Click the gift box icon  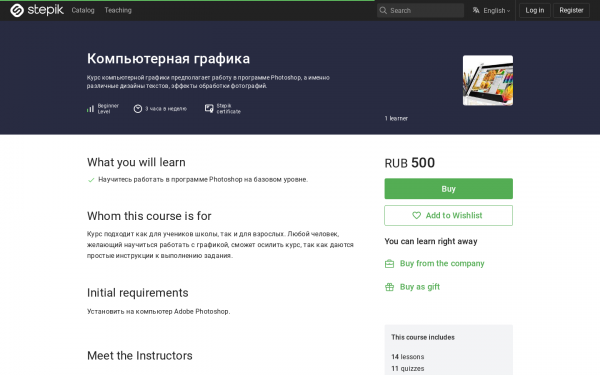pyautogui.click(x=389, y=287)
